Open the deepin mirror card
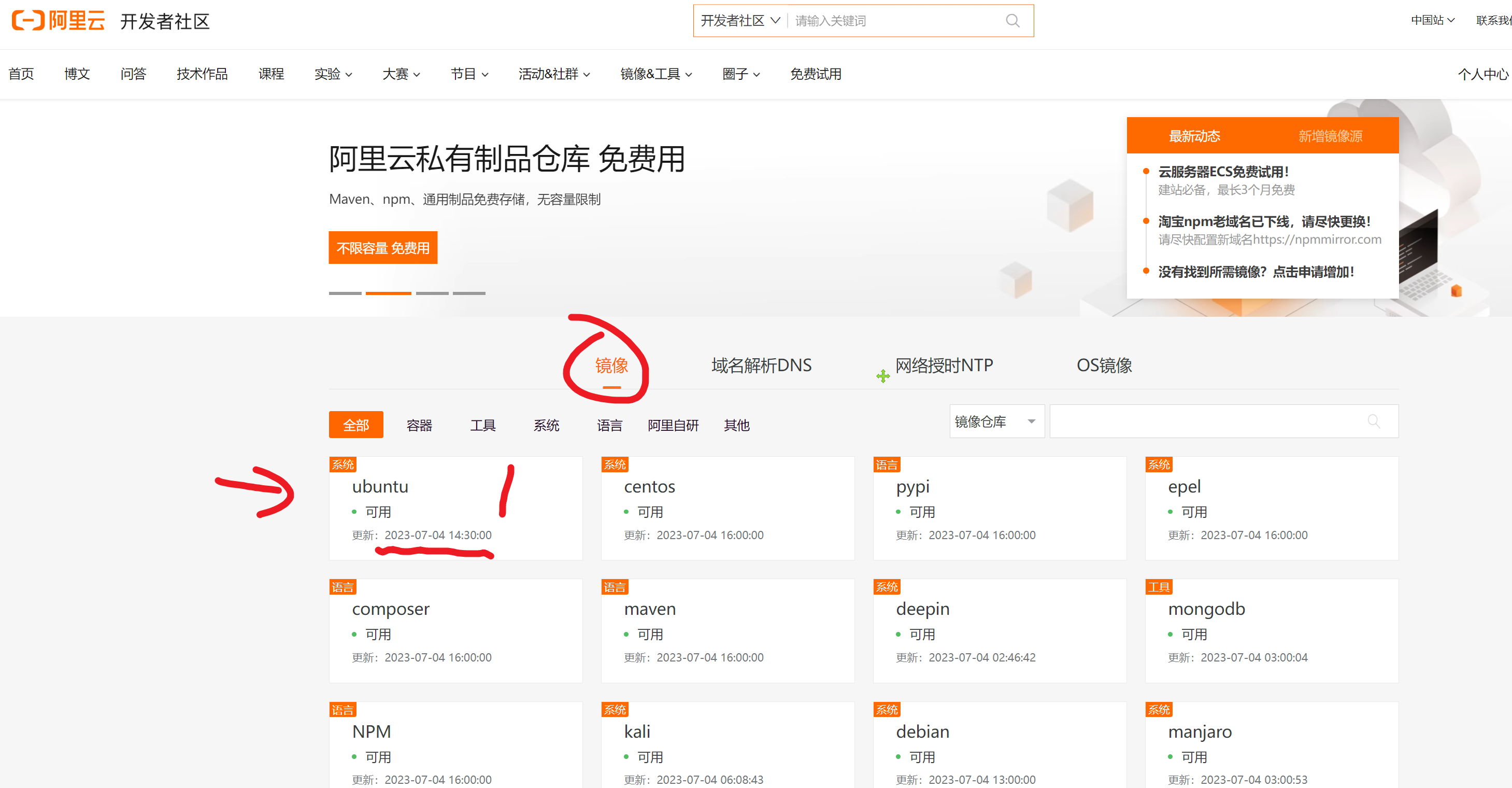Screen dimensions: 1512x788 click(x=1000, y=630)
